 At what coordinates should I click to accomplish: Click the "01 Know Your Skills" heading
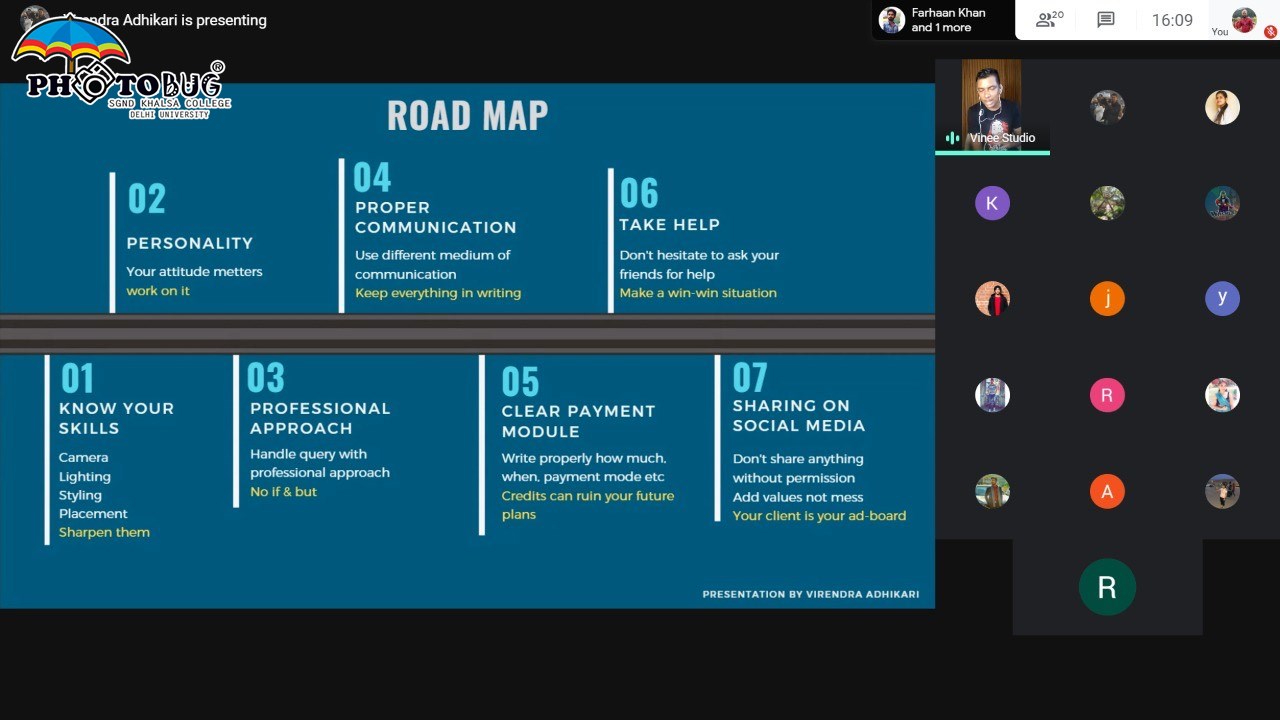pyautogui.click(x=116, y=418)
